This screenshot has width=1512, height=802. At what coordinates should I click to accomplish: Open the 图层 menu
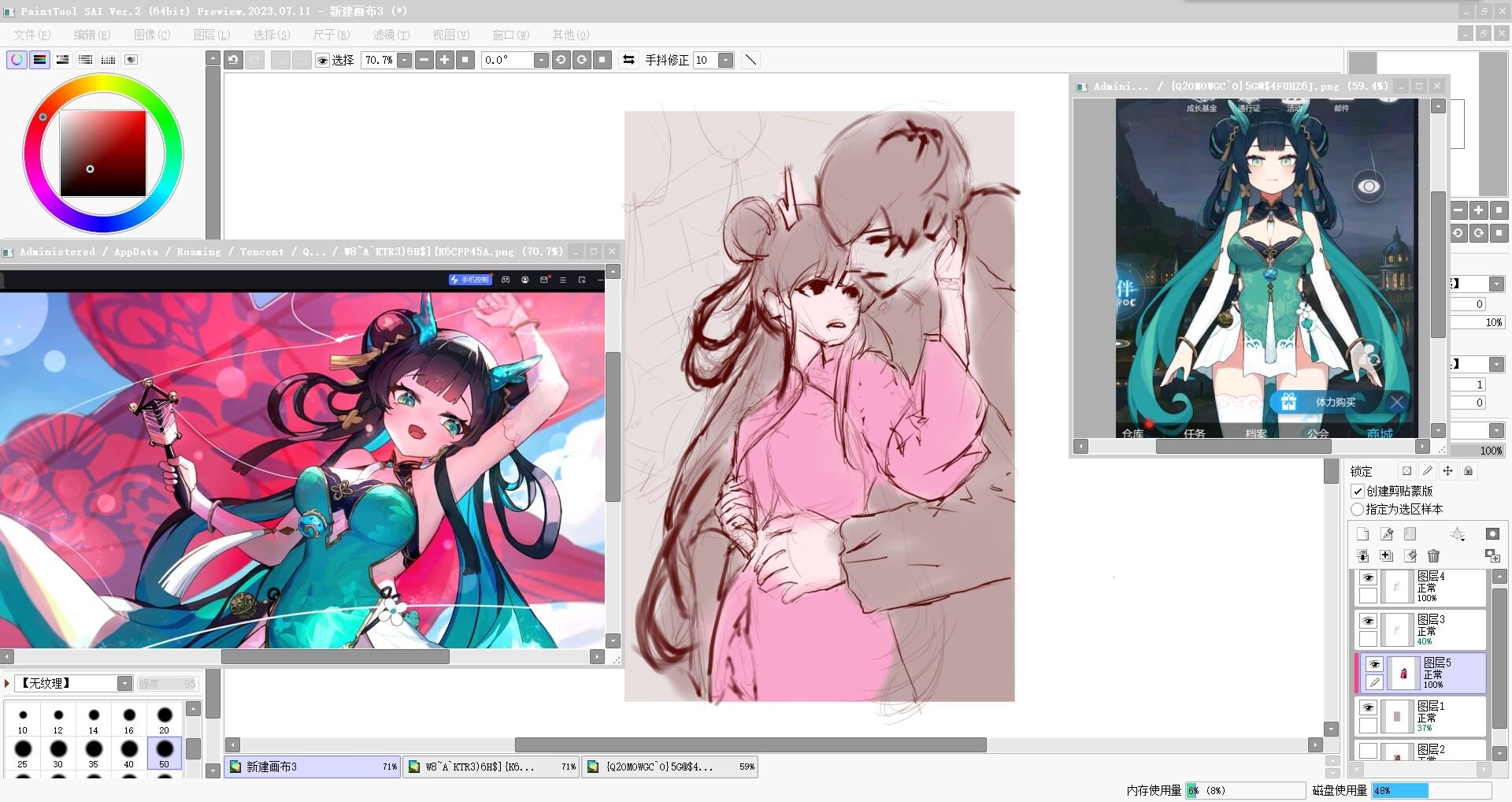coord(212,35)
